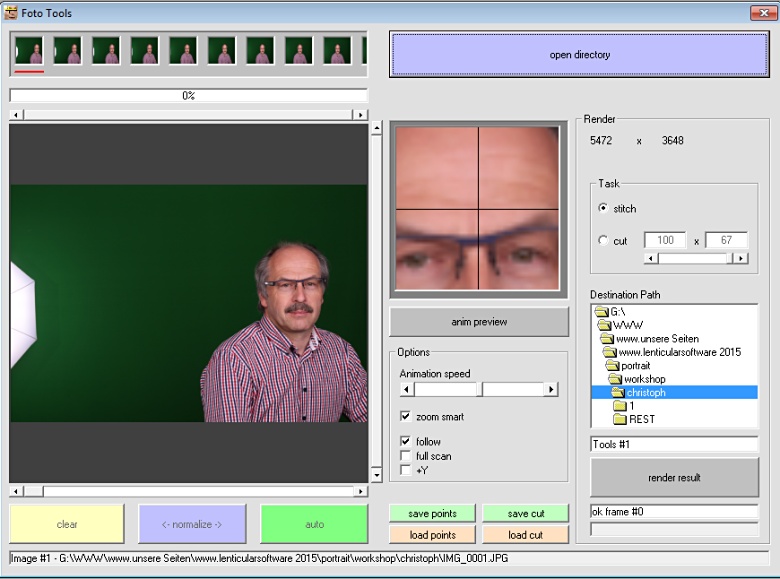Open the portrait folder in the destination tree
This screenshot has width=780, height=579.
pos(635,366)
